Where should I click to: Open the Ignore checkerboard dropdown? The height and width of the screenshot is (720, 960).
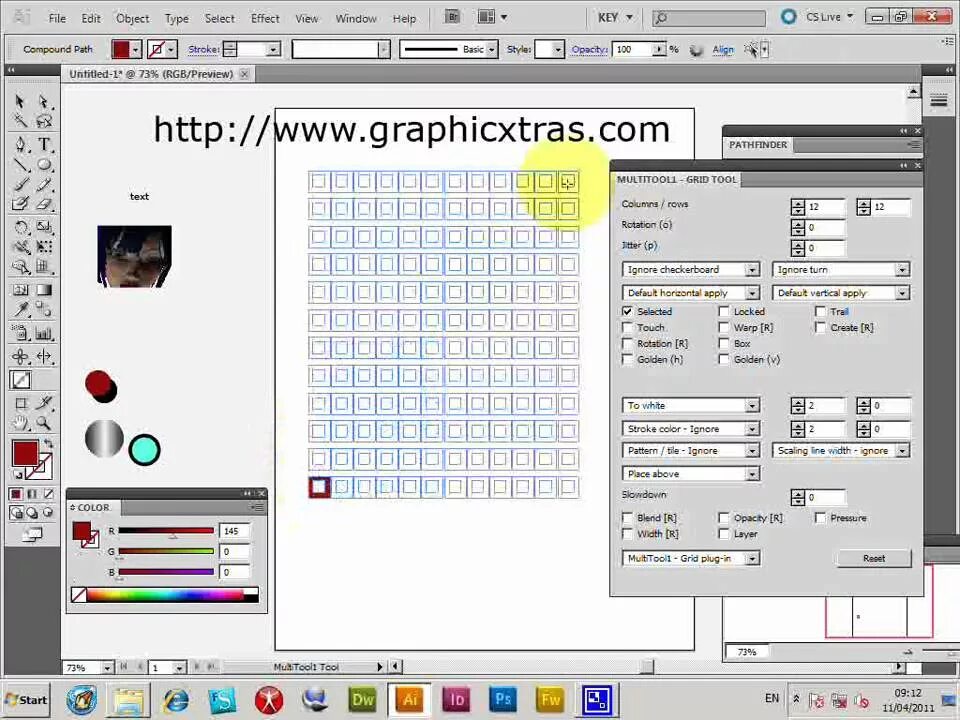coord(752,269)
